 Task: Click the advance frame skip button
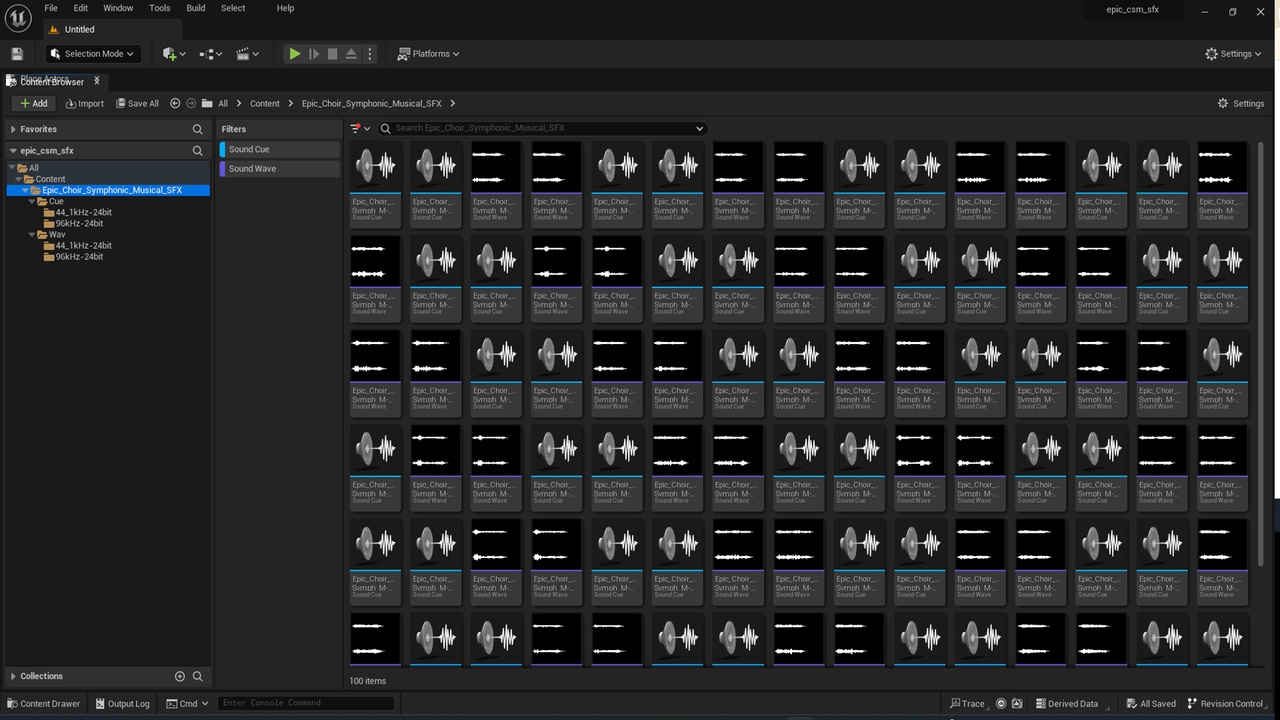click(314, 54)
